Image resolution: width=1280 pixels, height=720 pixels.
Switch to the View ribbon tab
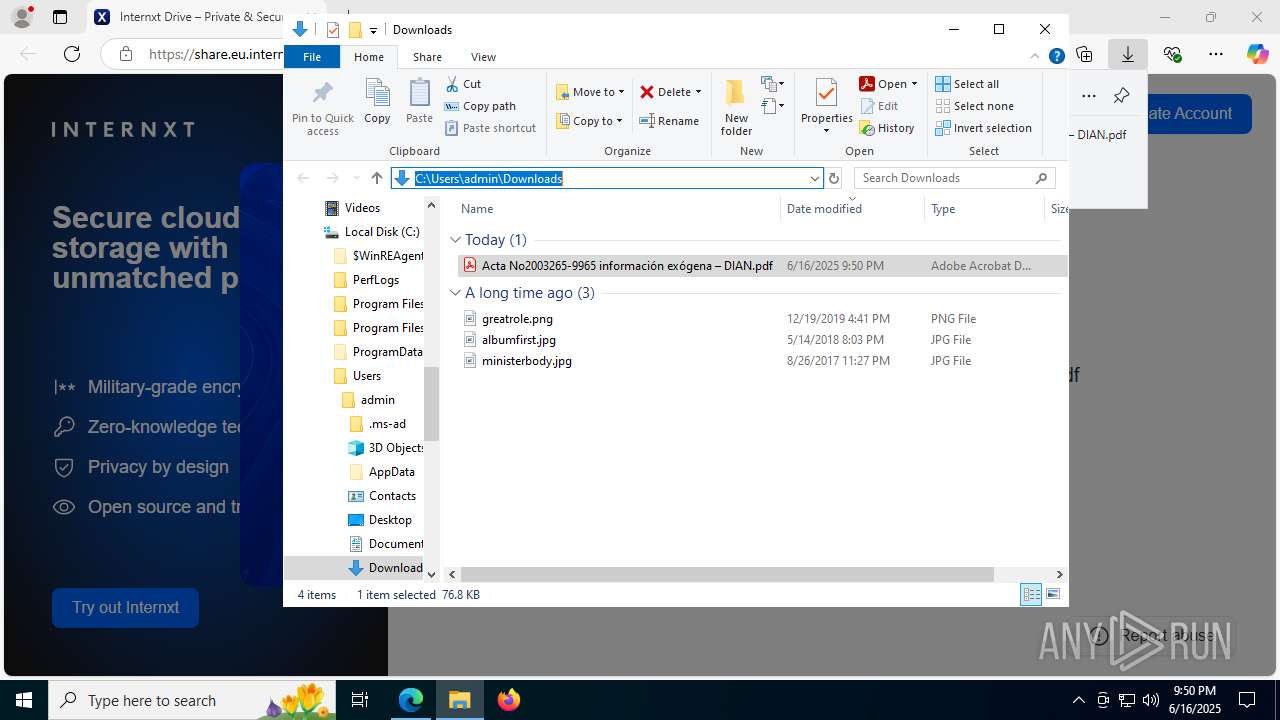[483, 57]
